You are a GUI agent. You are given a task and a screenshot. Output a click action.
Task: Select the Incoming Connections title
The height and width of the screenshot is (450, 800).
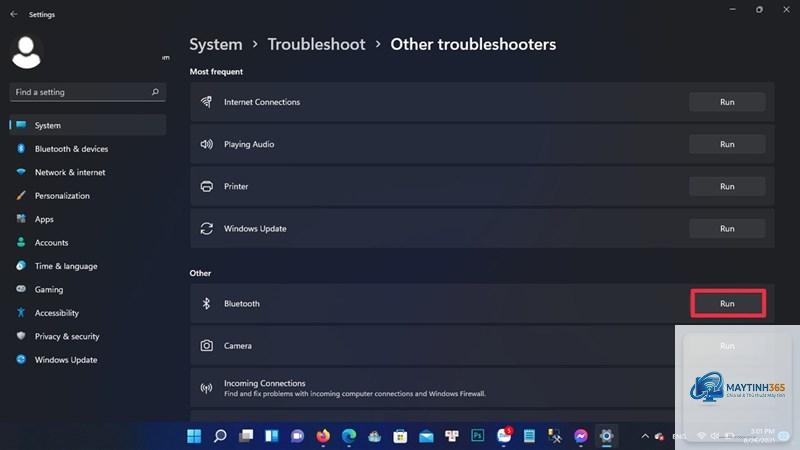(264, 383)
